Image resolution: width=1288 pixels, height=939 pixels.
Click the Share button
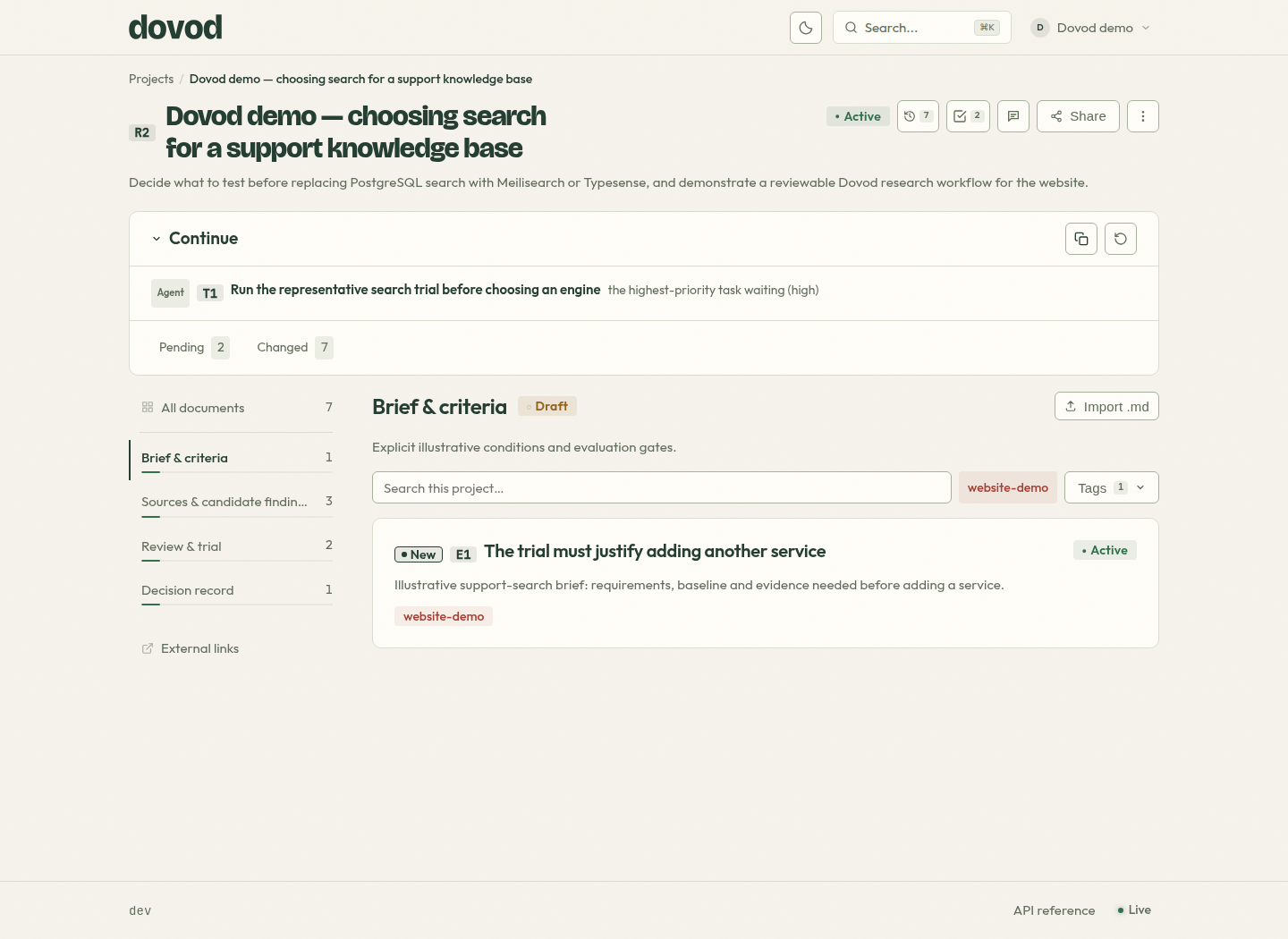pyautogui.click(x=1078, y=116)
